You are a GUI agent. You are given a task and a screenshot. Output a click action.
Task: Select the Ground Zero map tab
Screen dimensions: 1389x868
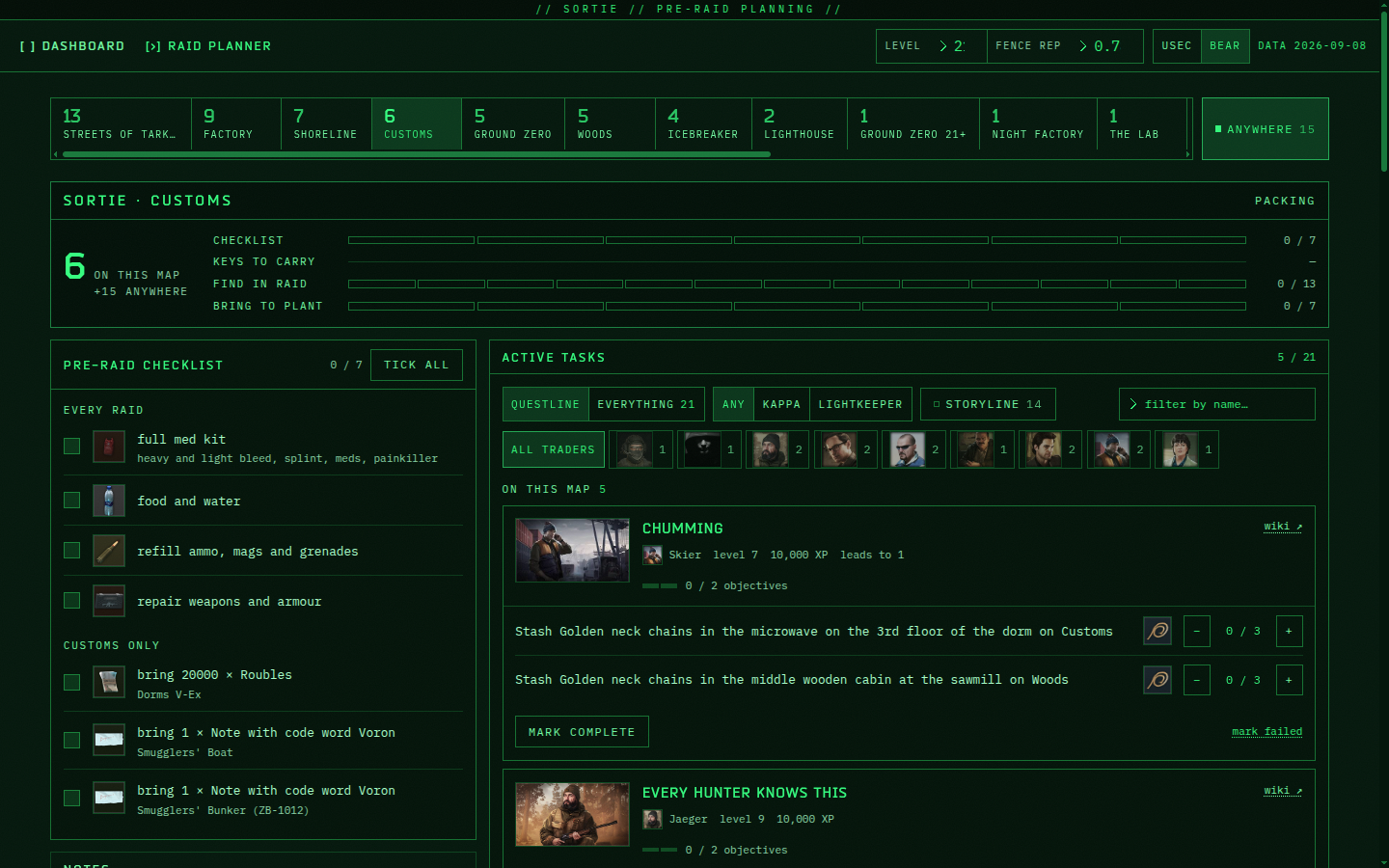(513, 123)
